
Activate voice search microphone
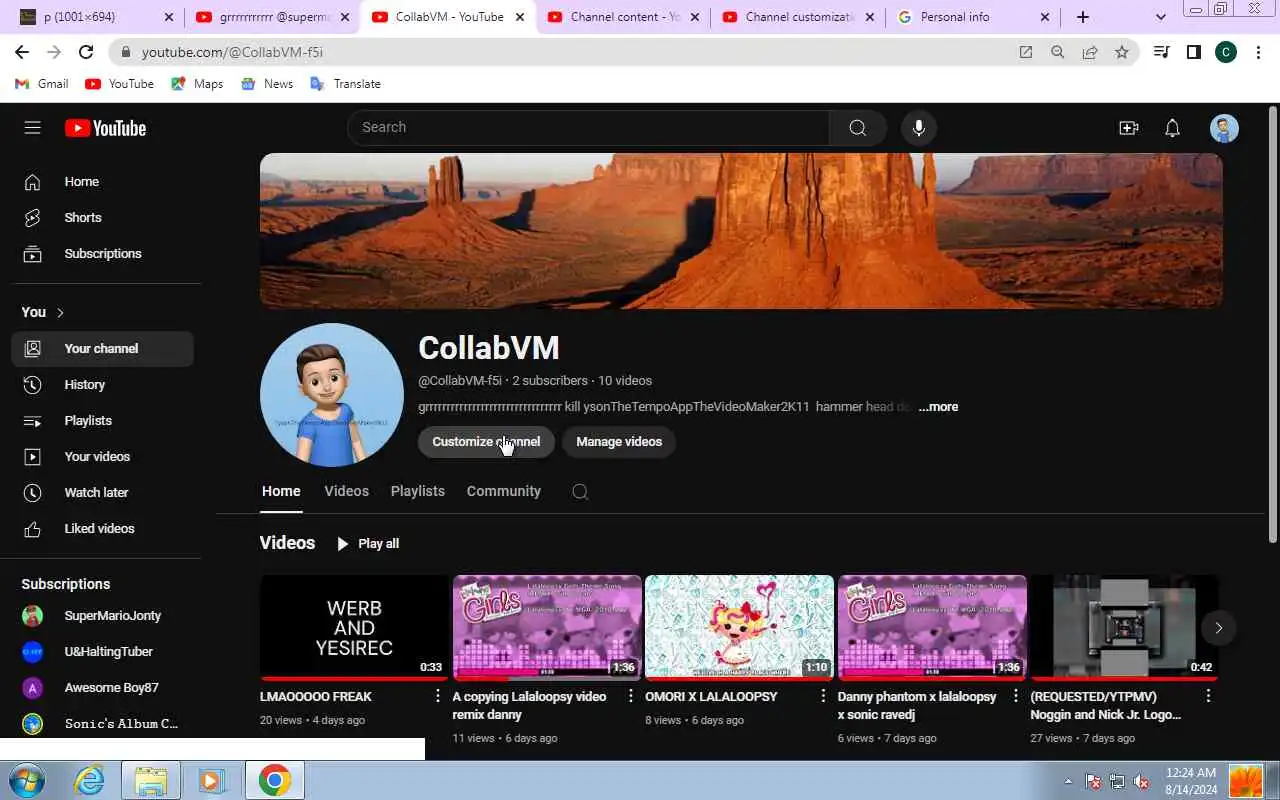pos(919,127)
